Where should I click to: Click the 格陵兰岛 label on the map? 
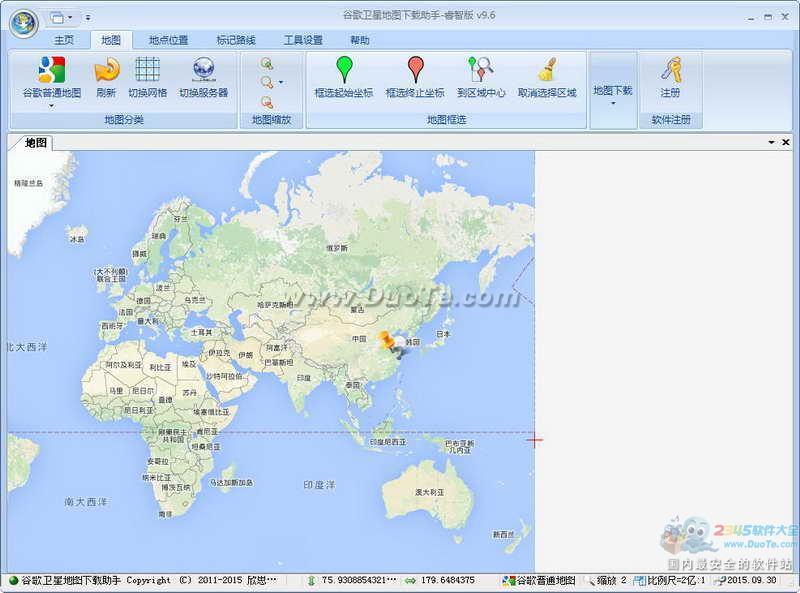[29, 183]
